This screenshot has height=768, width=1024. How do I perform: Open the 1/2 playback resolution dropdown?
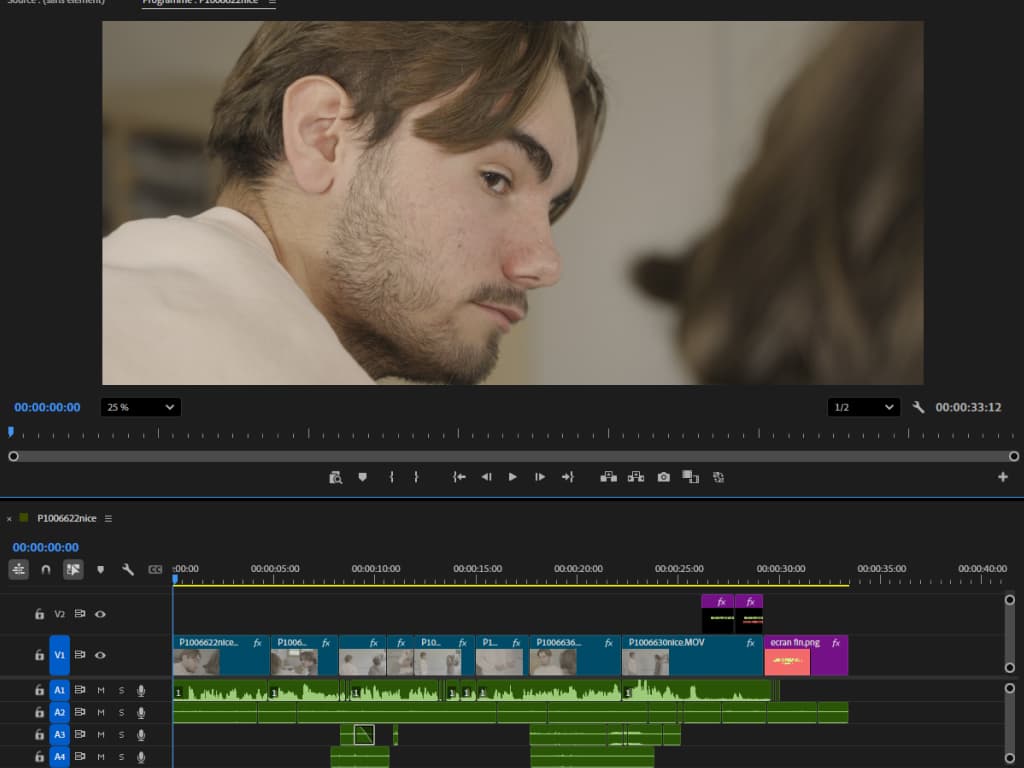pyautogui.click(x=864, y=407)
